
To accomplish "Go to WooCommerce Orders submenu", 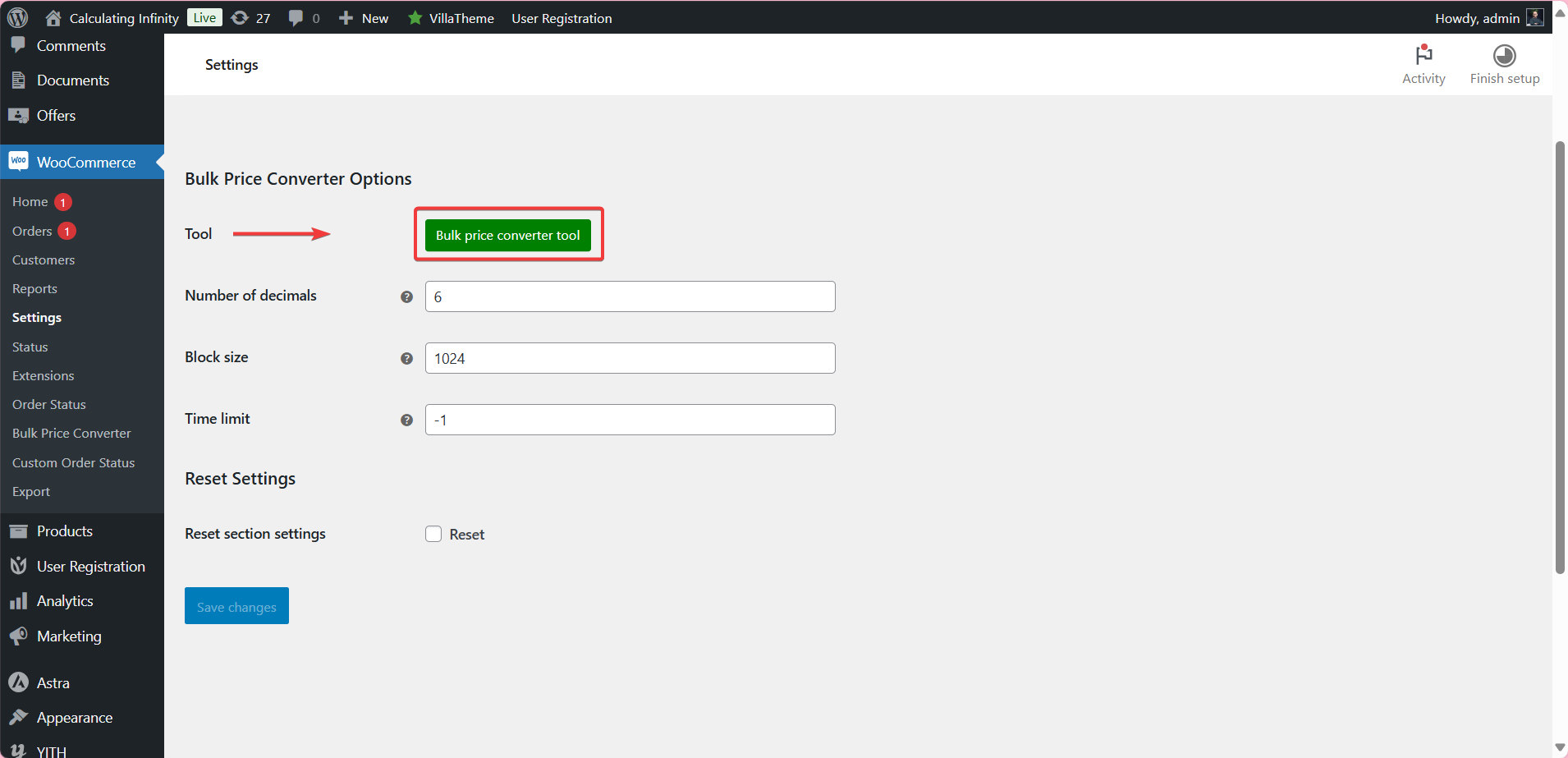I will coord(32,232).
